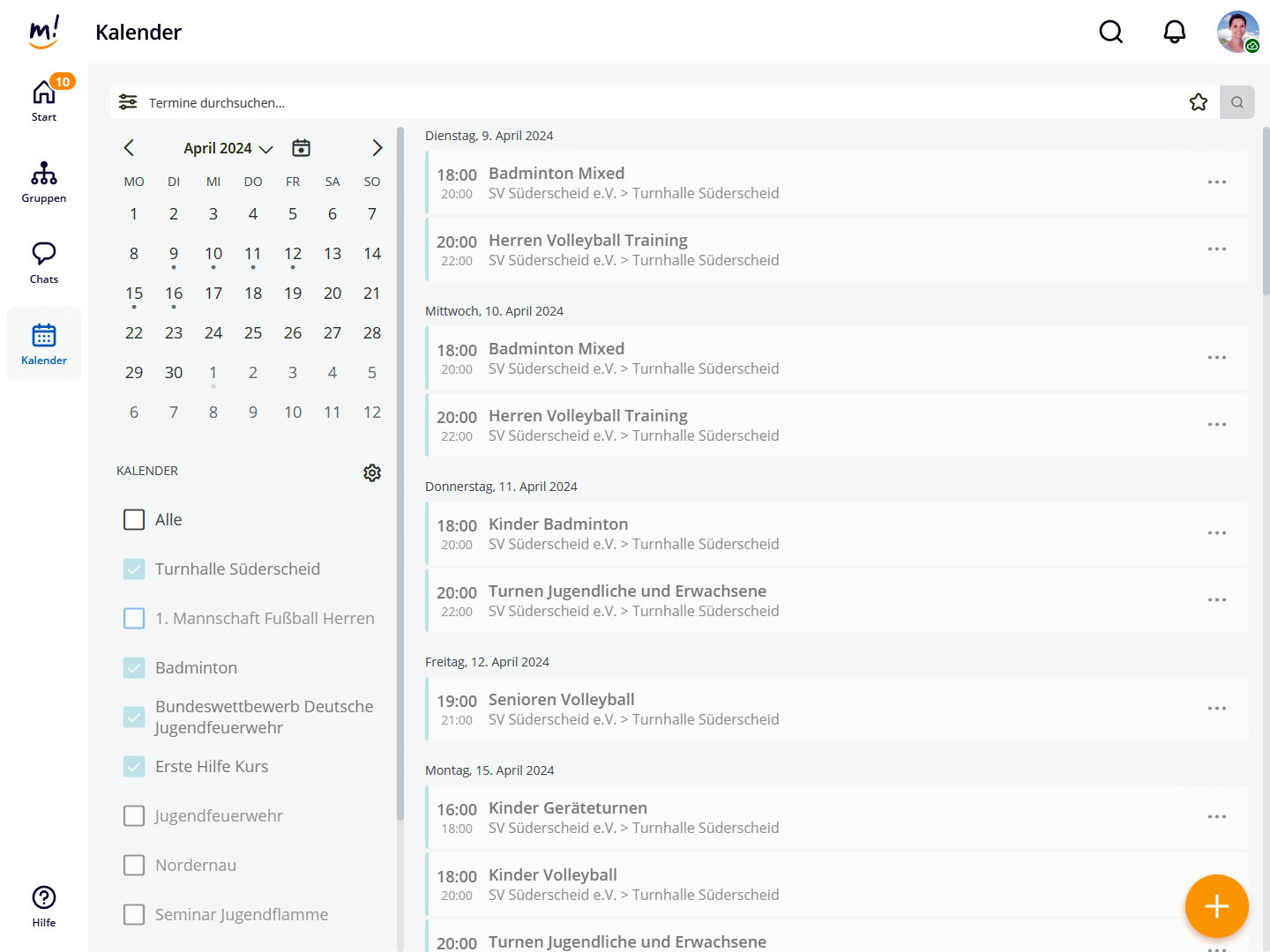
Task: Click the filter sliders icon in search bar
Action: coord(128,102)
